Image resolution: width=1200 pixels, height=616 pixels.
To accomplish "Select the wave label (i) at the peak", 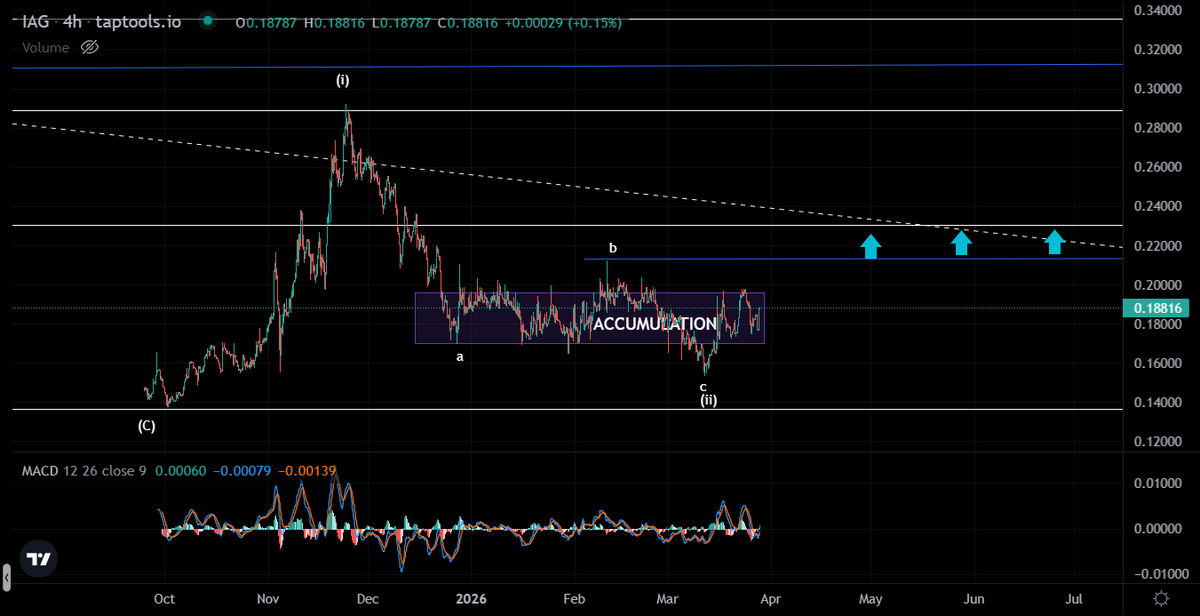I will point(343,79).
